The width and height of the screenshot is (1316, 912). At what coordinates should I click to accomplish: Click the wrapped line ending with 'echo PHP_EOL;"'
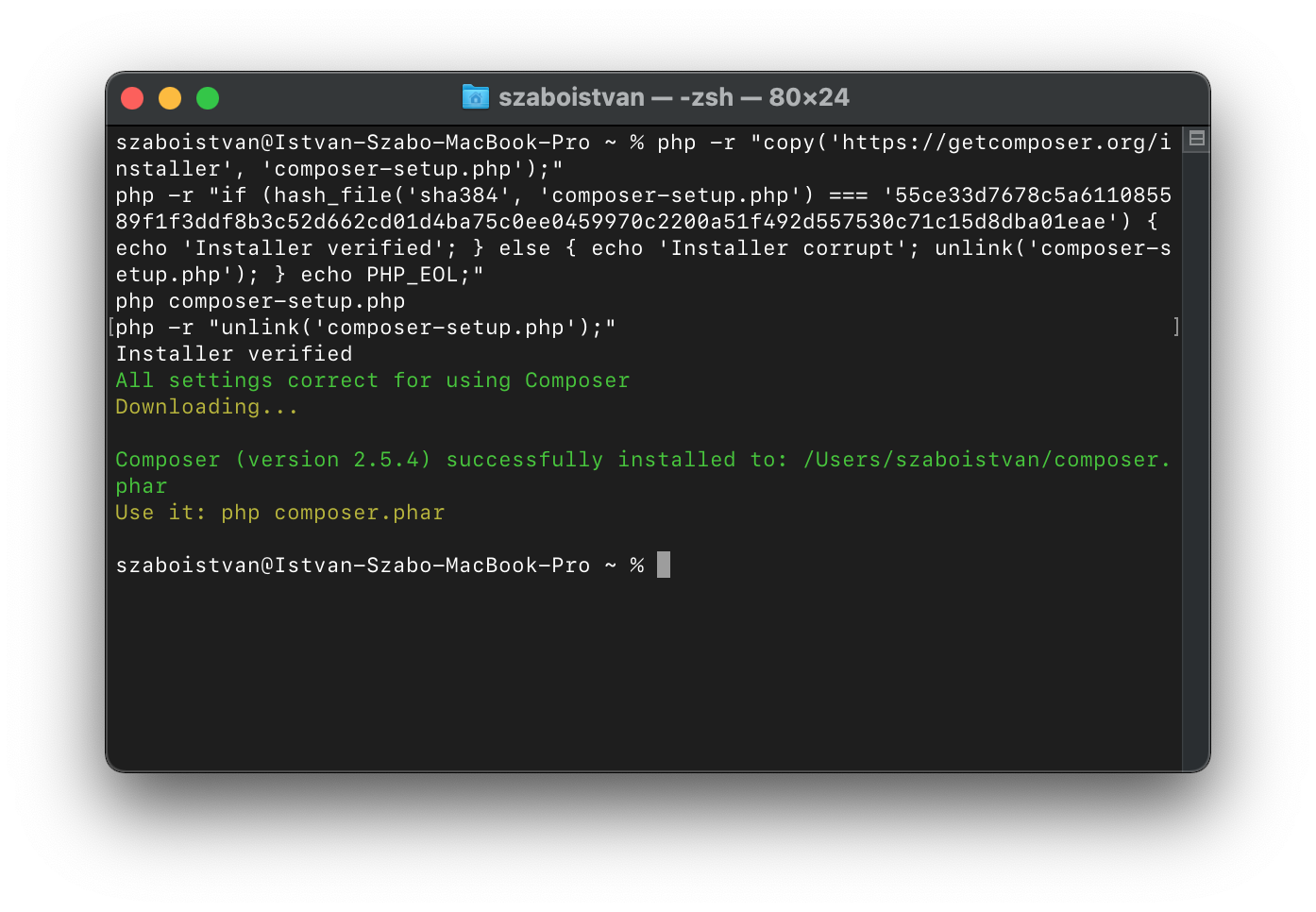coord(299,275)
